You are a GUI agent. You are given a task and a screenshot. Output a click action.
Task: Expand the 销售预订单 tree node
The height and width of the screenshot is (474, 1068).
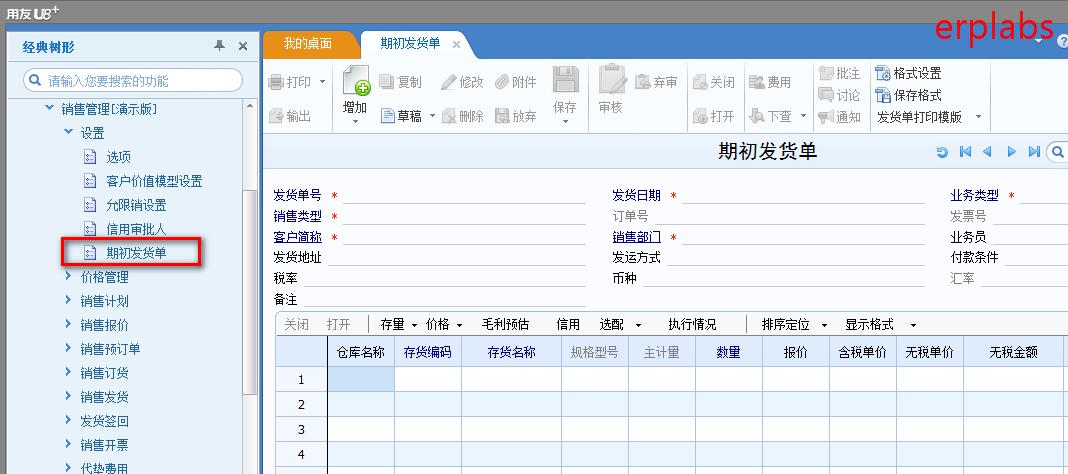point(68,347)
